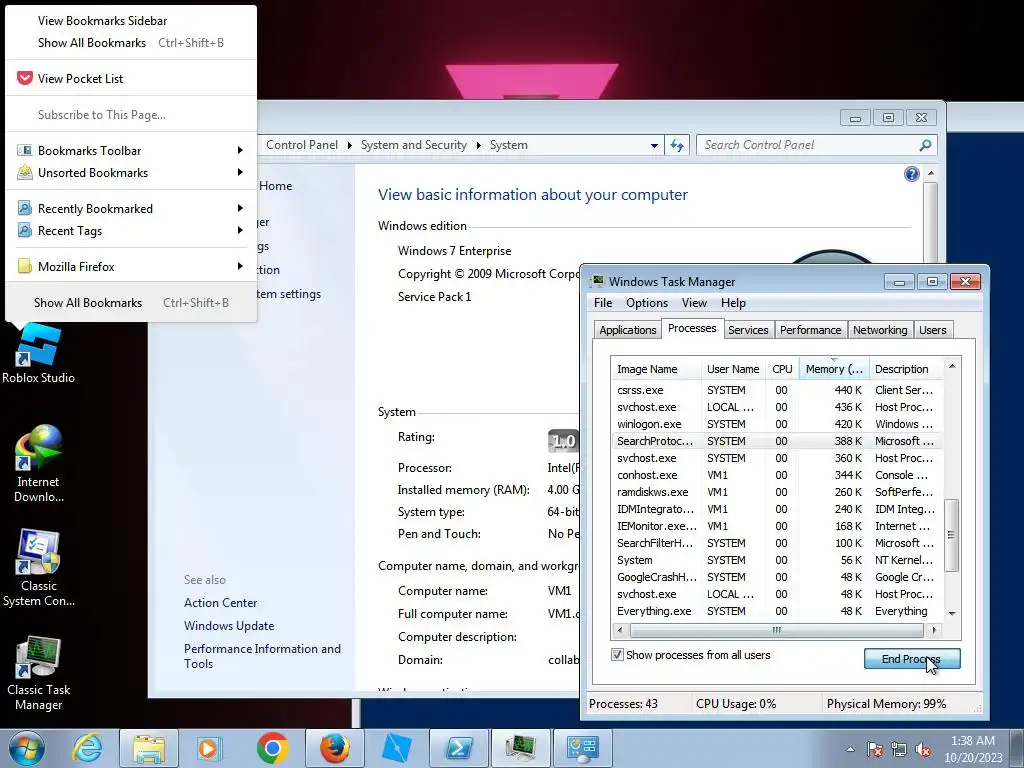The width and height of the screenshot is (1024, 768).
Task: Click the Unsorted Bookmarks icon
Action: point(25,172)
